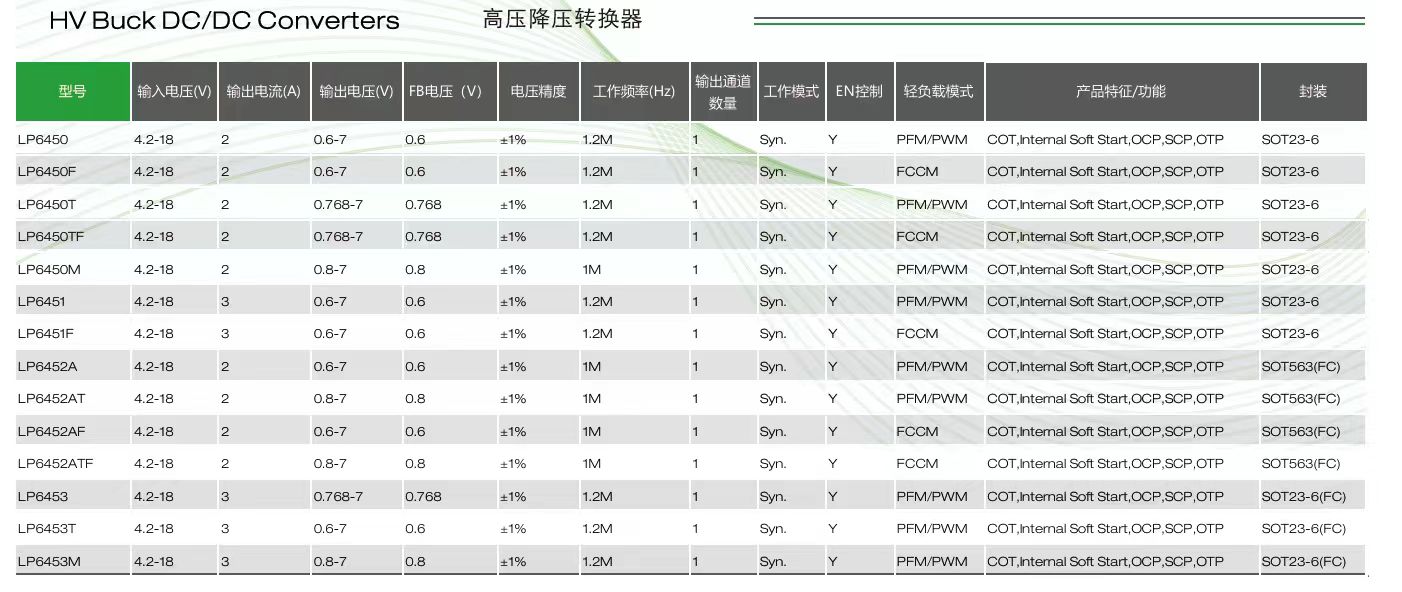Select model cell LP6450F

[47, 172]
